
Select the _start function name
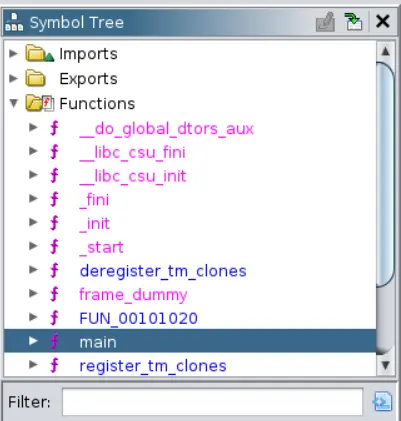point(102,248)
